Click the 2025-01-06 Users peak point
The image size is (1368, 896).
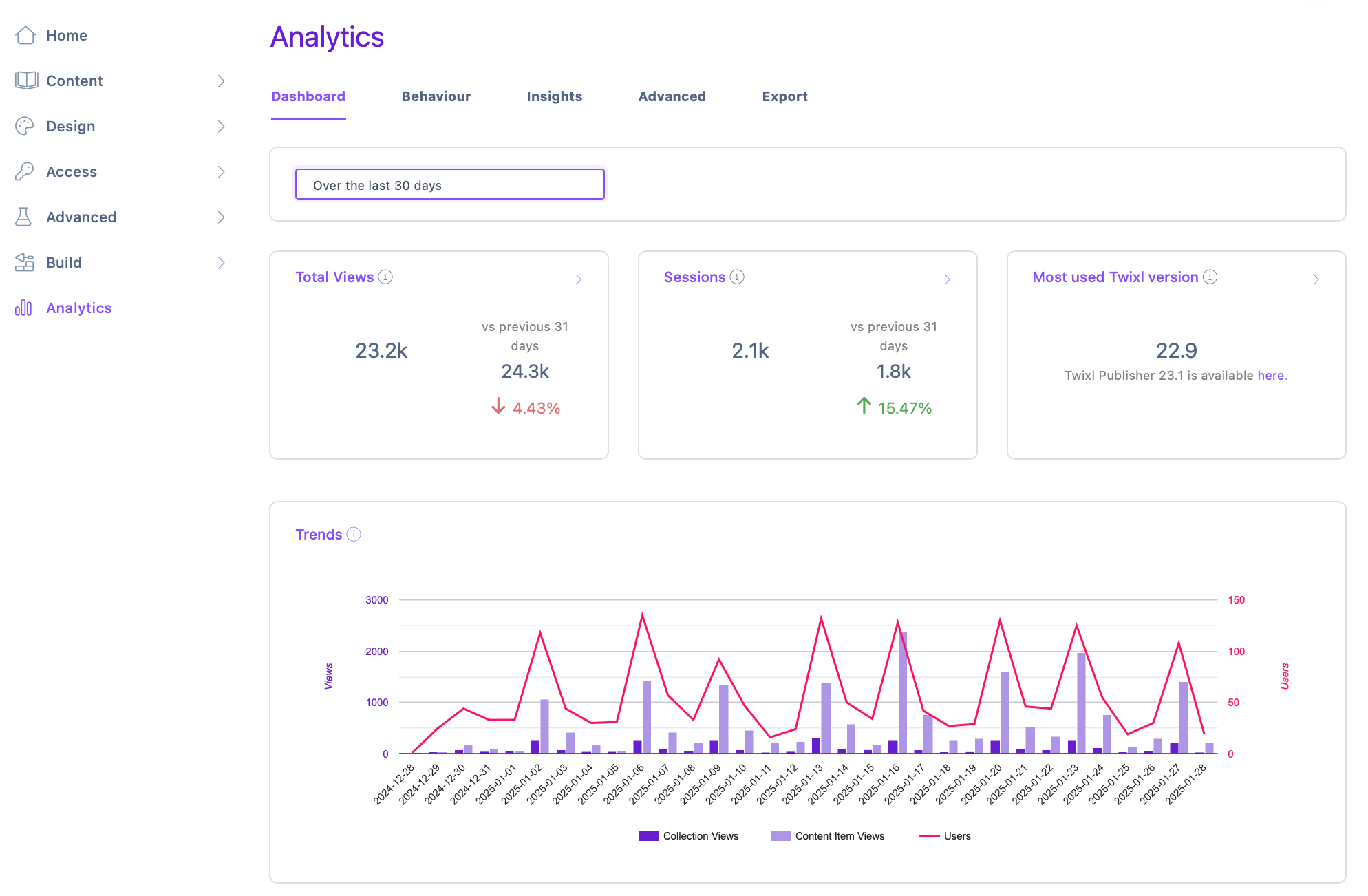pyautogui.click(x=643, y=615)
